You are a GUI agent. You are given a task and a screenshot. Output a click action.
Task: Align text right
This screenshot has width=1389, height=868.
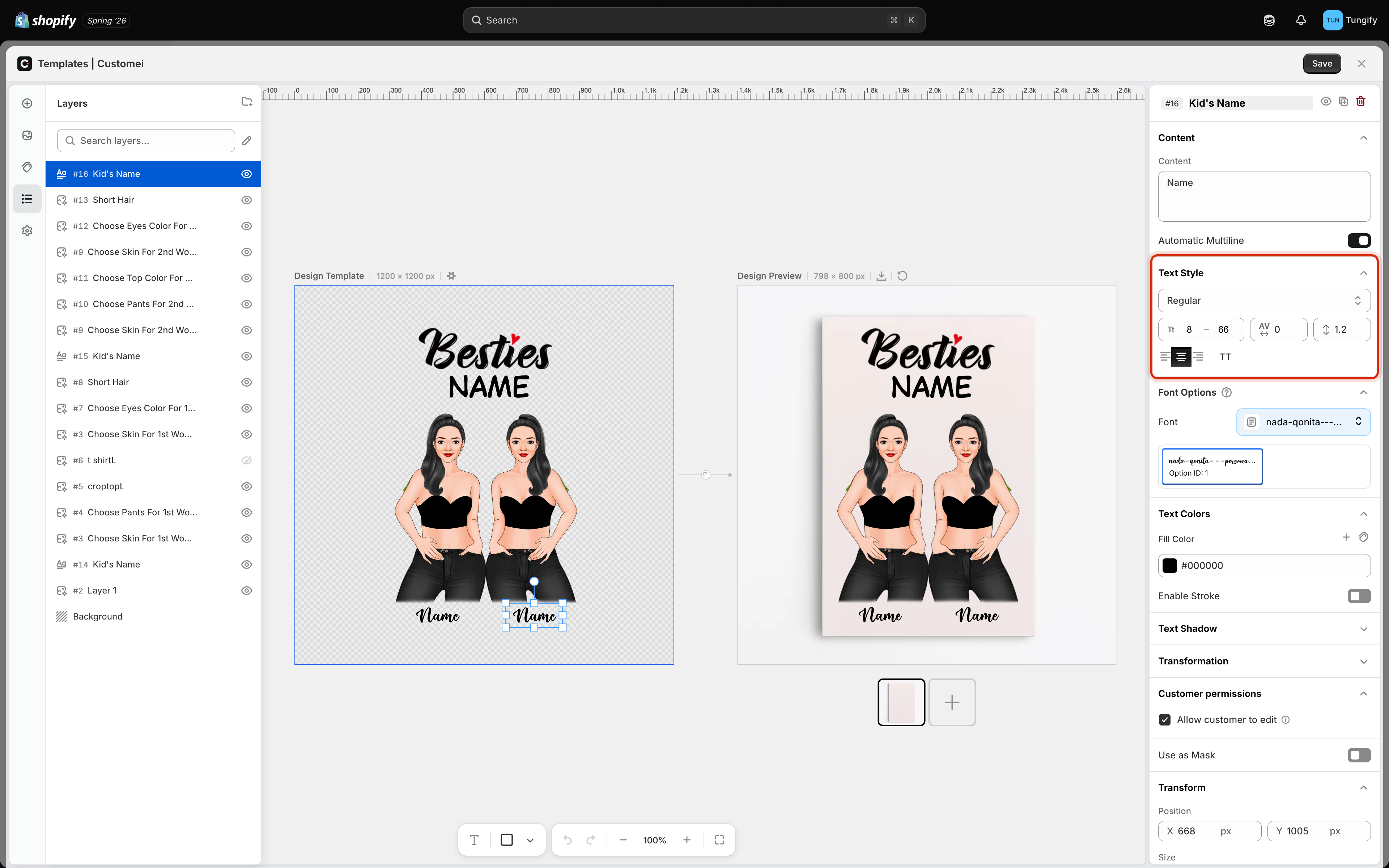[1198, 357]
